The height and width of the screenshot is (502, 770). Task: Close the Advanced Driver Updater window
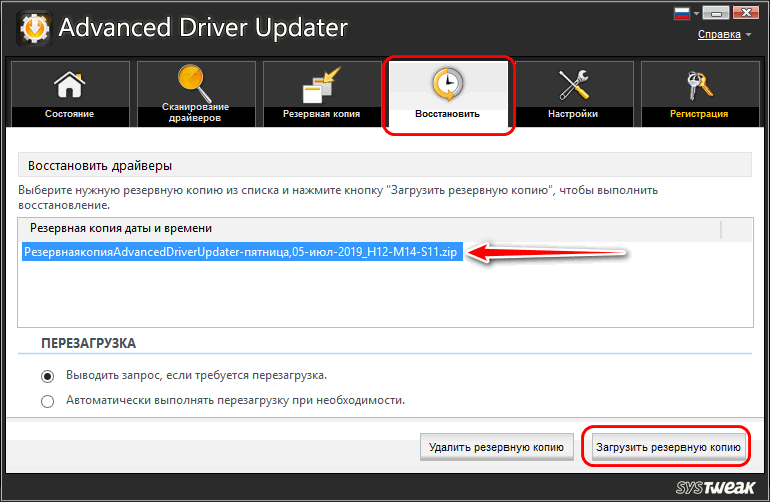746,13
